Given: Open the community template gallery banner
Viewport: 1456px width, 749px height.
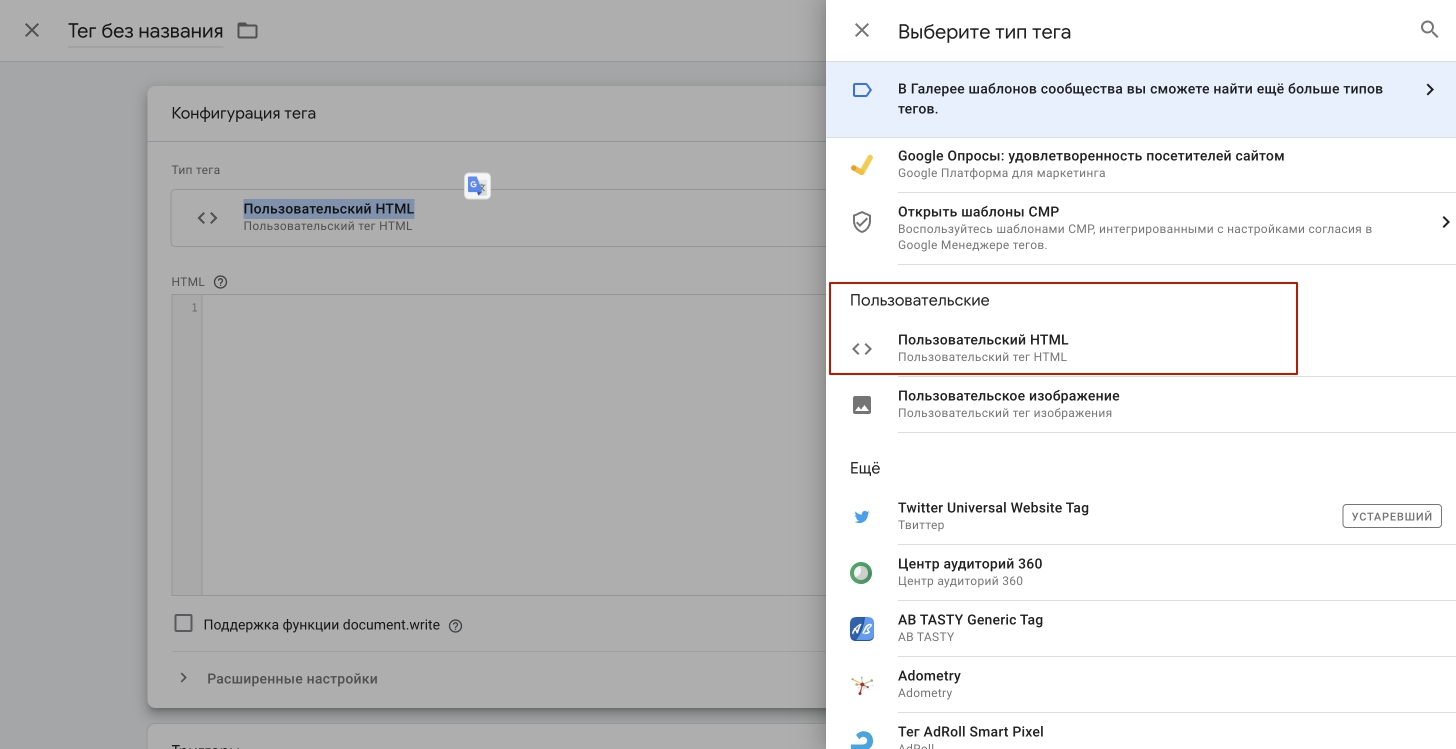Looking at the screenshot, I should point(1140,98).
